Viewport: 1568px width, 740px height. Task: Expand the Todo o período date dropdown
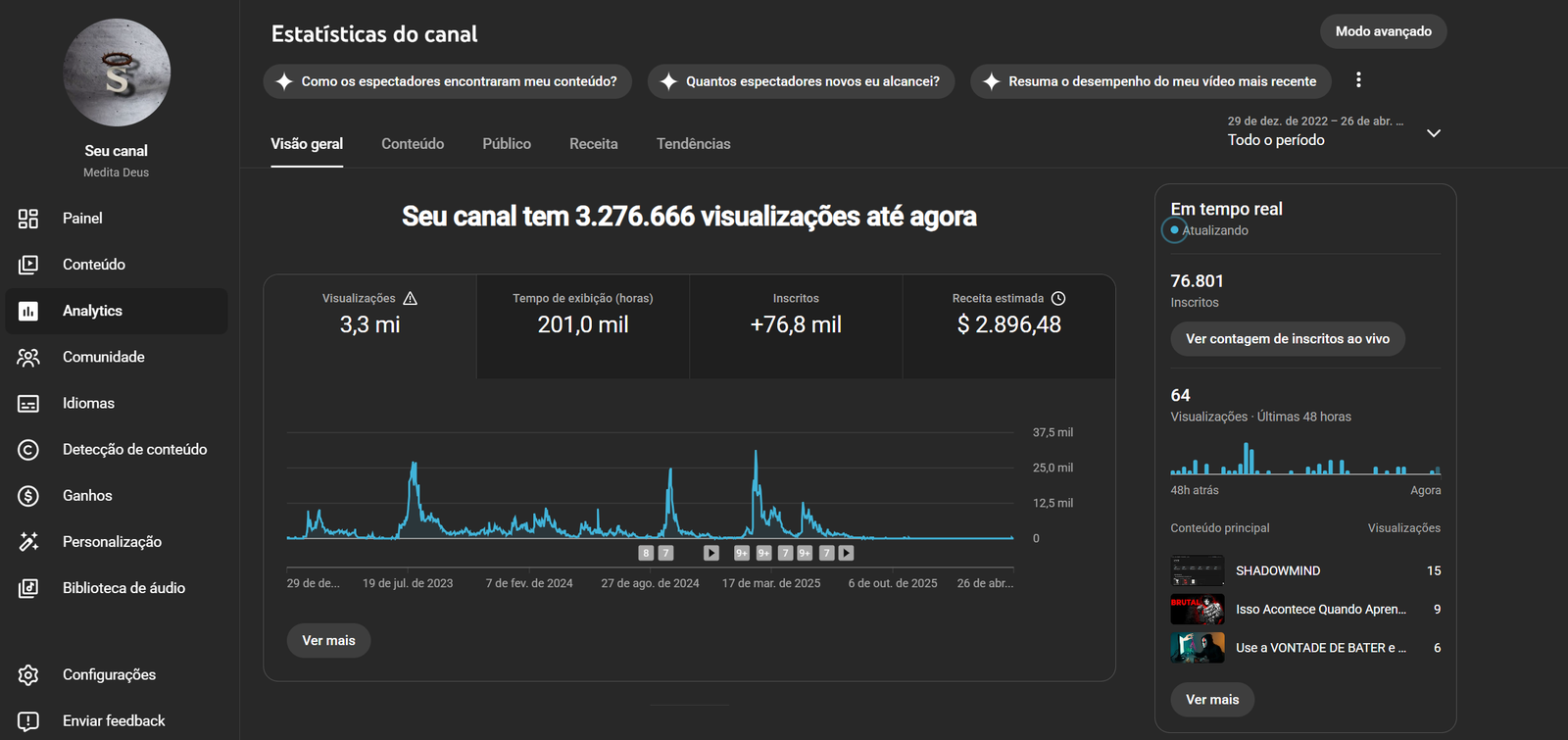[1433, 133]
